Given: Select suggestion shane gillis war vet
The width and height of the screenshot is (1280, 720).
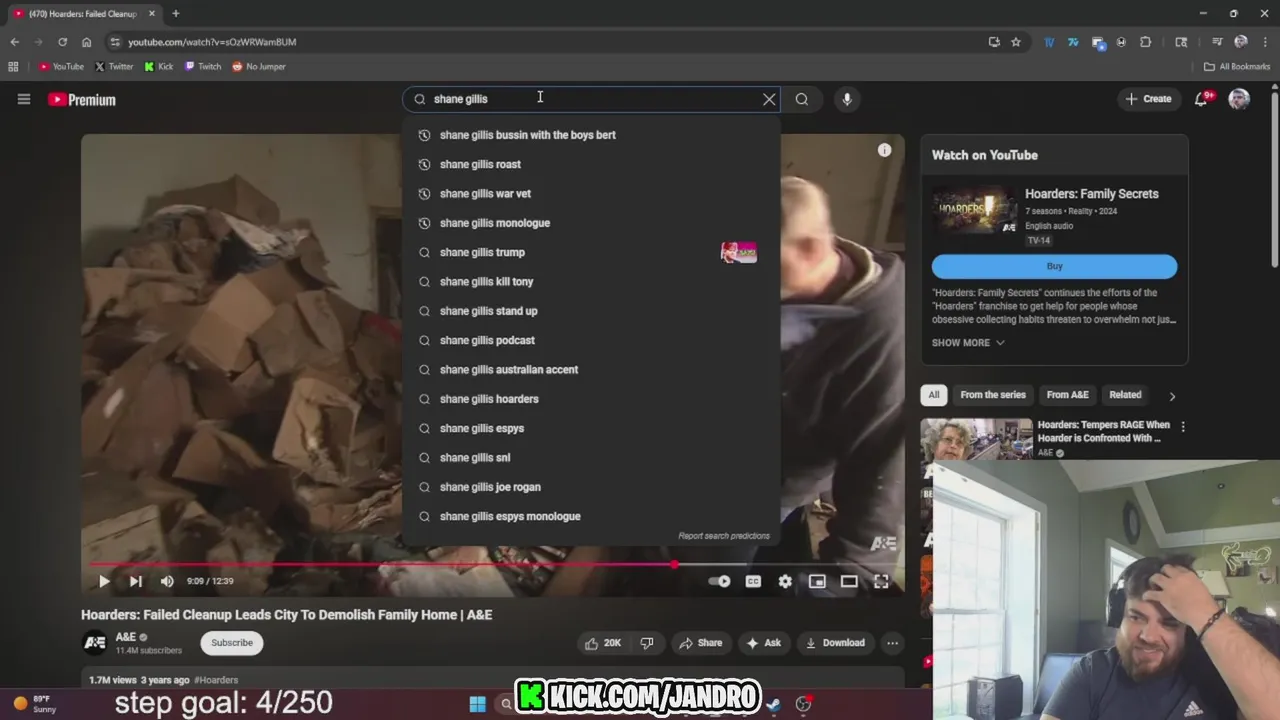Looking at the screenshot, I should point(591,194).
